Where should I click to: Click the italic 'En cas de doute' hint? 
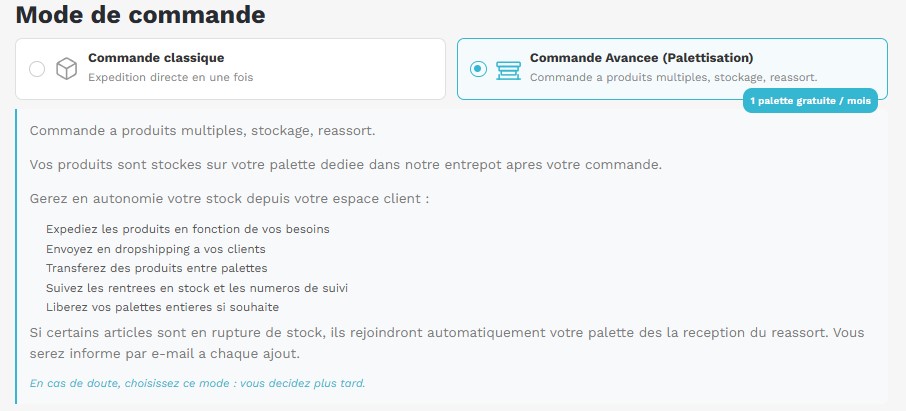(197, 383)
